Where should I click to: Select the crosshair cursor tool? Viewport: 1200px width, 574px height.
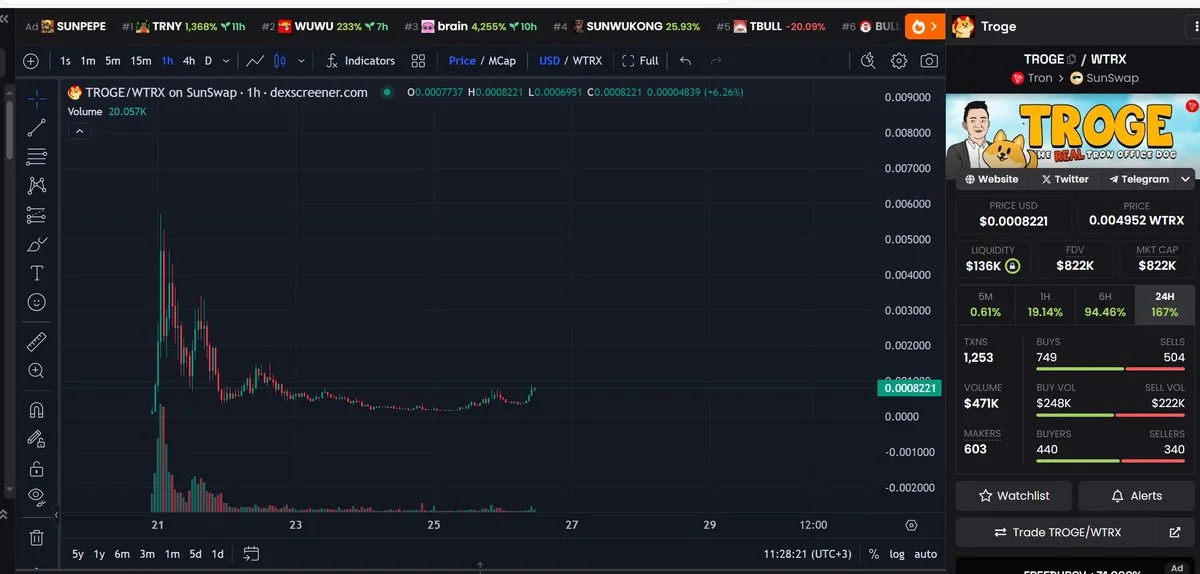click(37, 99)
